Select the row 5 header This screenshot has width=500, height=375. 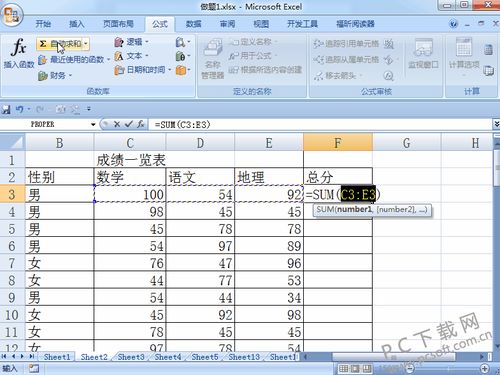click(12, 229)
